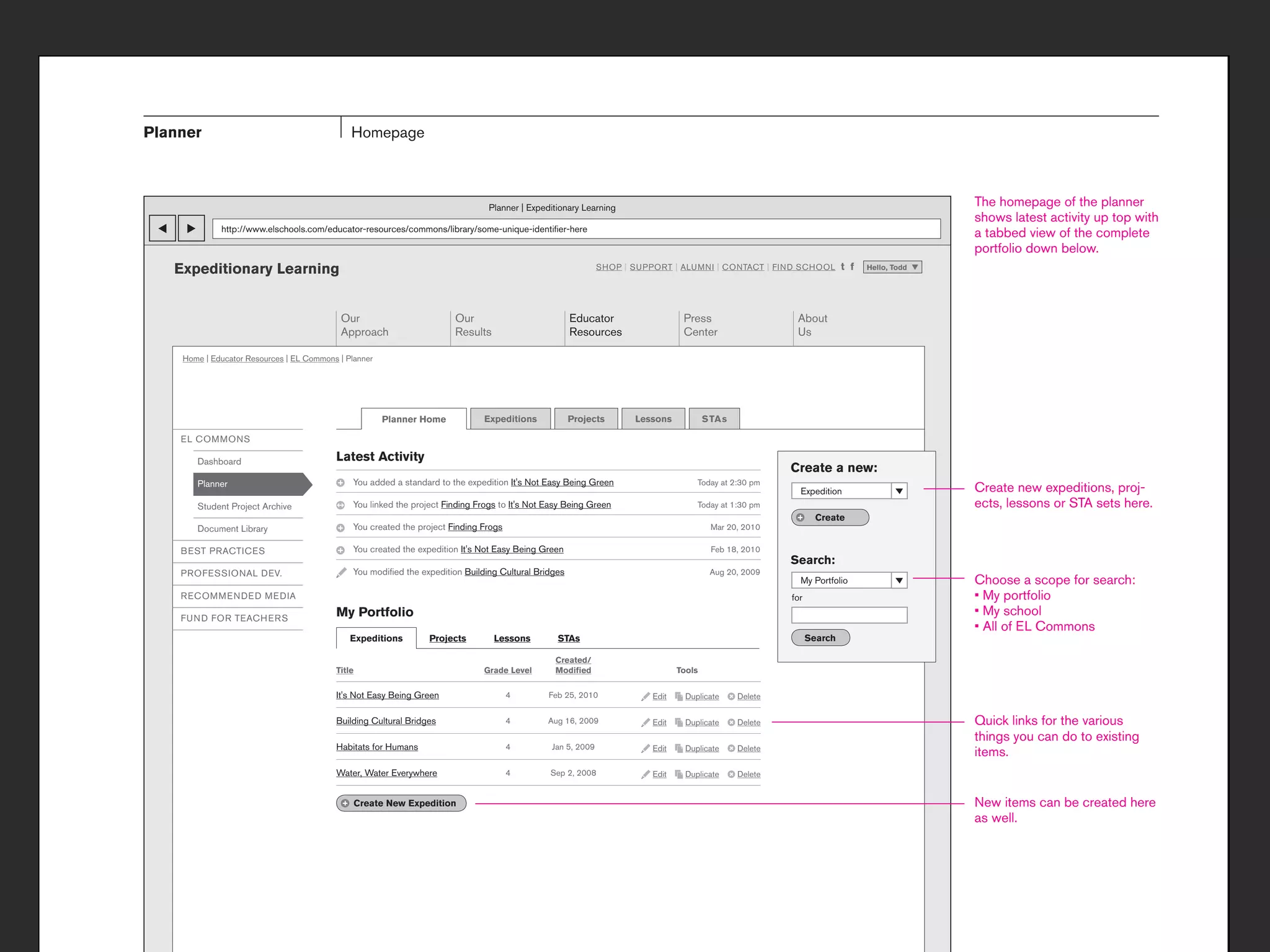Image resolution: width=1270 pixels, height=952 pixels.
Task: Open Our Approach main navigation item
Action: pyautogui.click(x=365, y=325)
